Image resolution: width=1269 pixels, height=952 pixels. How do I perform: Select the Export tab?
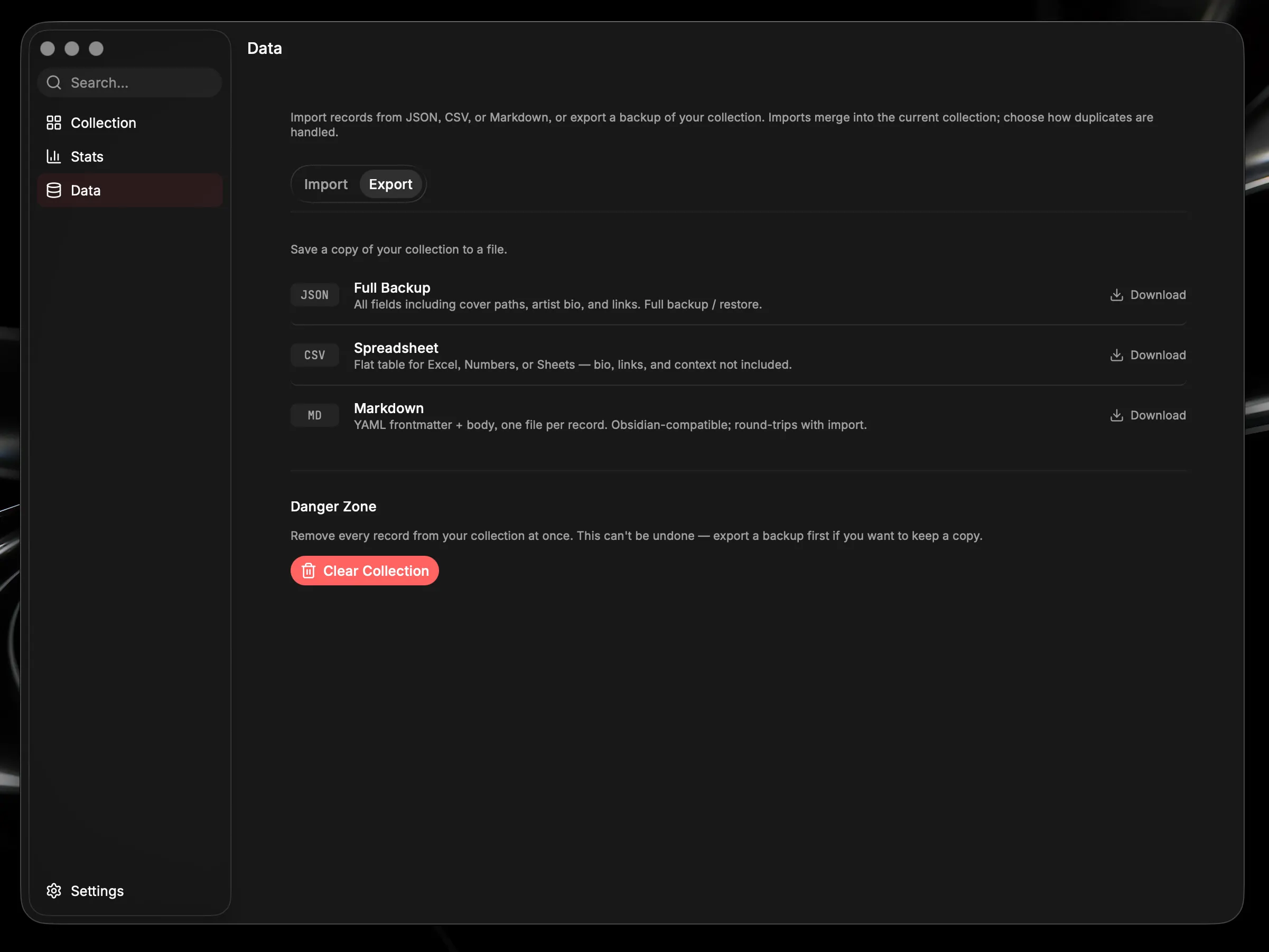[390, 184]
